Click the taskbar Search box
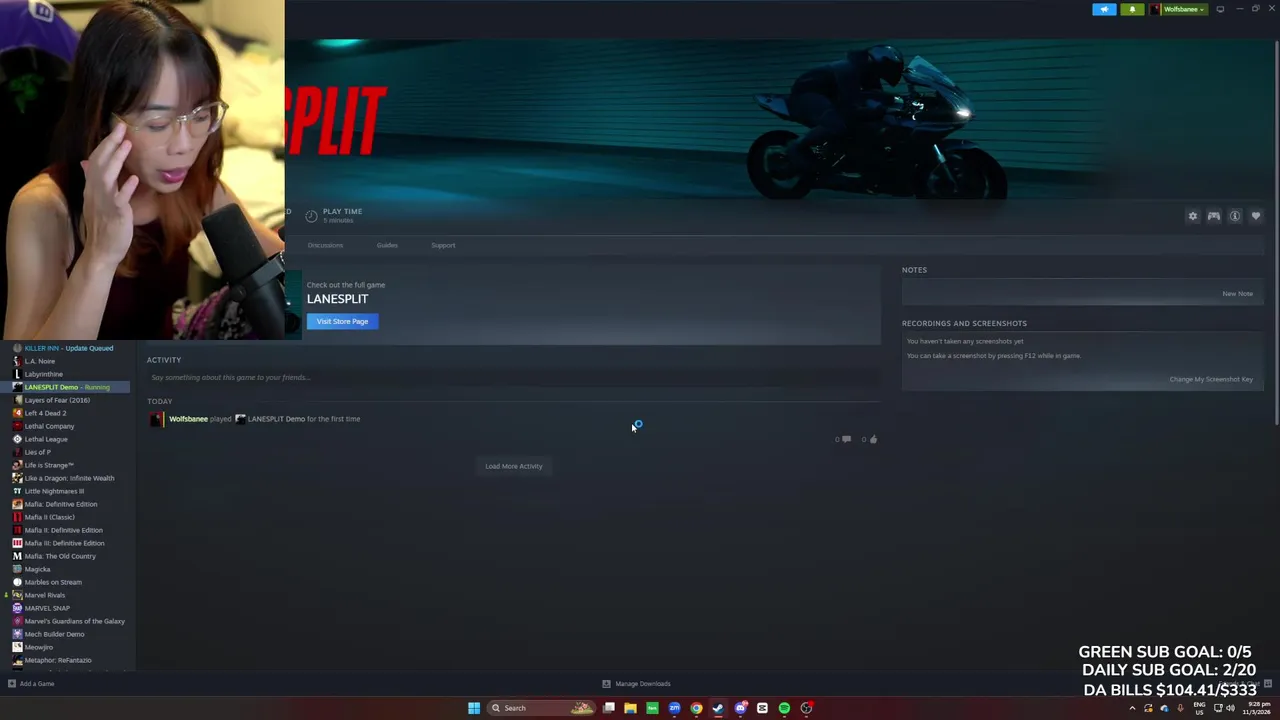Screen dimensions: 1280x720 pos(540,708)
